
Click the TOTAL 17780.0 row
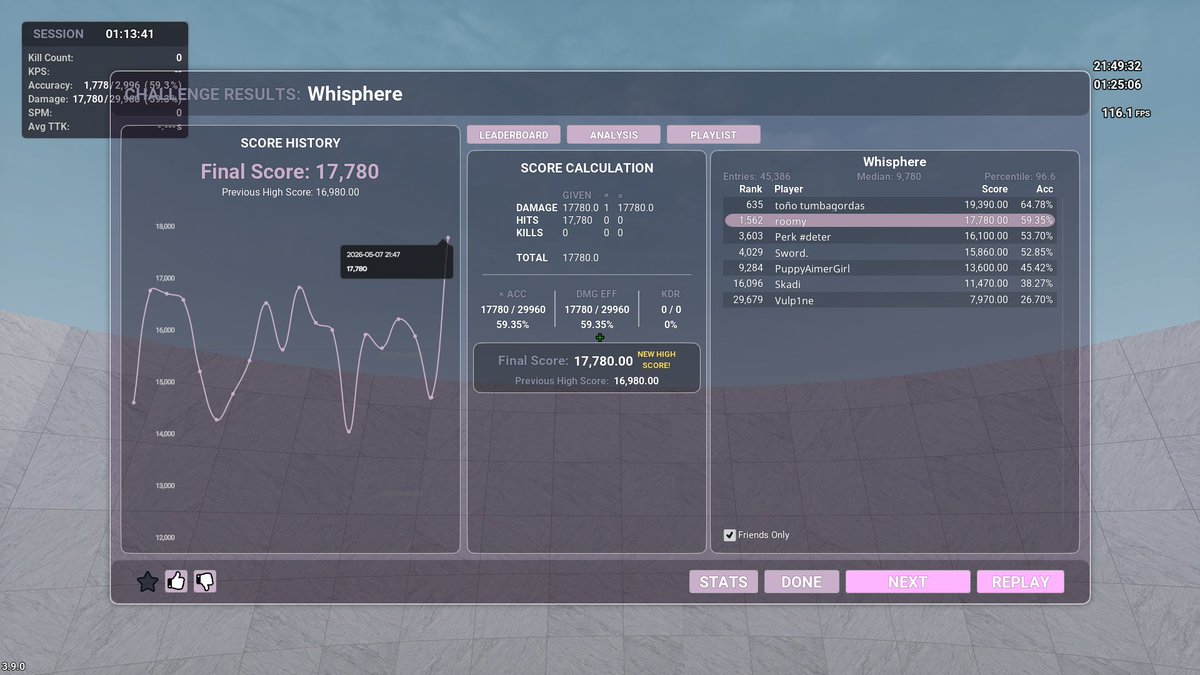click(x=557, y=258)
